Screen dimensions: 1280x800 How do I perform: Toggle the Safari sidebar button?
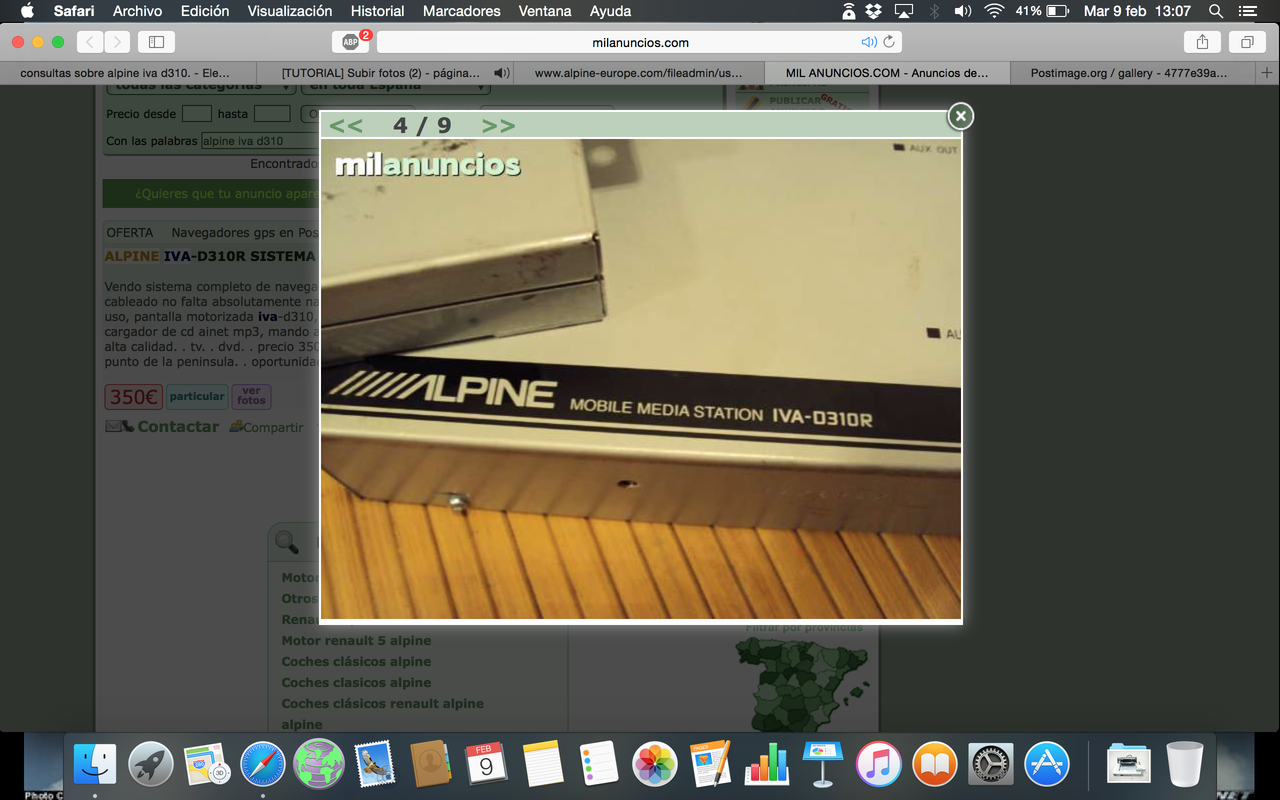point(156,42)
